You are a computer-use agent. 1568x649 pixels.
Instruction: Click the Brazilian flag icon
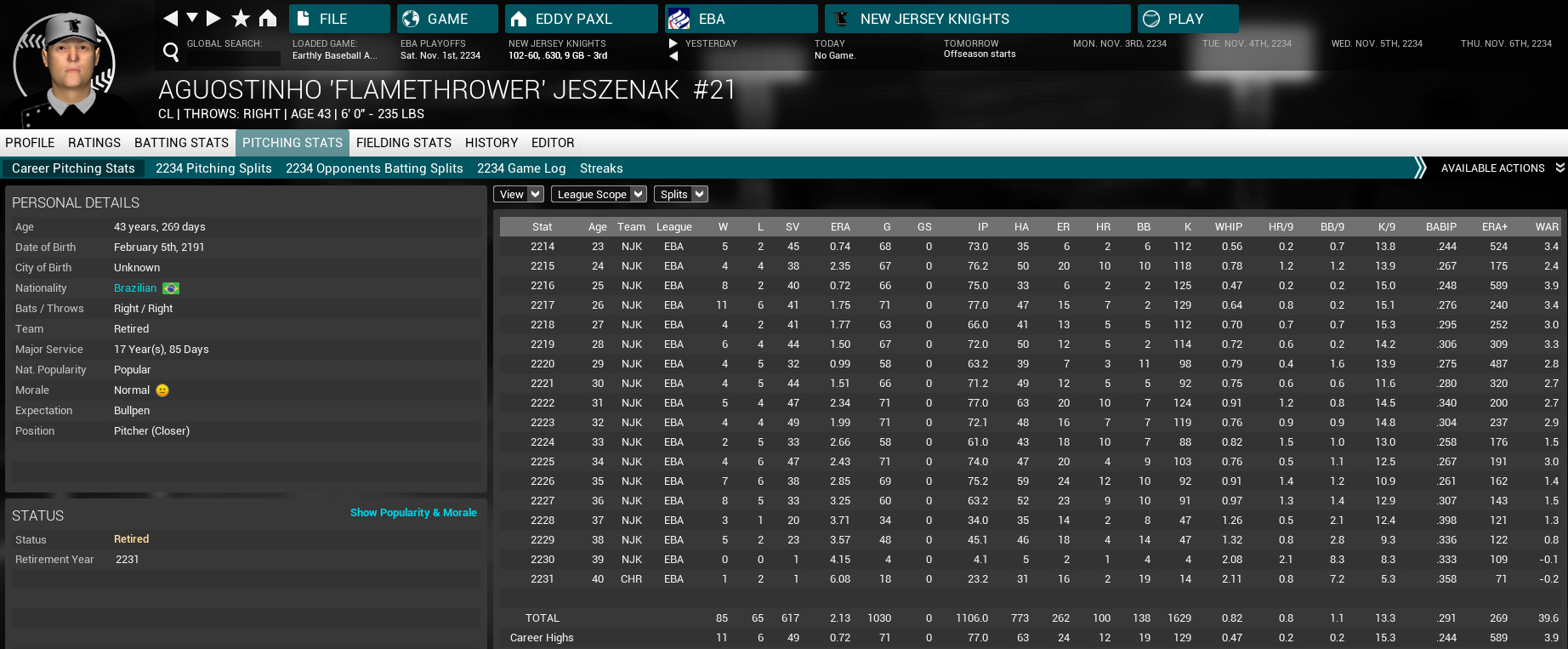click(171, 288)
